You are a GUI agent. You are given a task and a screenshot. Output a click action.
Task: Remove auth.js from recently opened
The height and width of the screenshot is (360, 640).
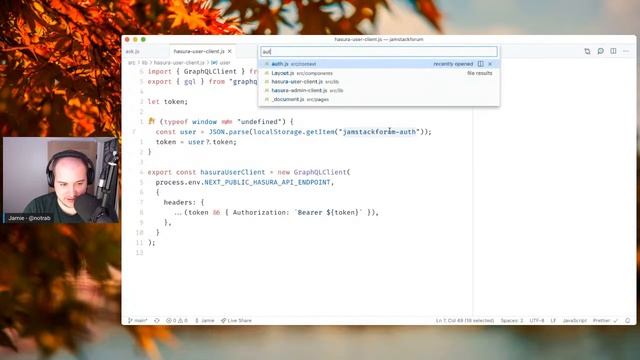[490, 64]
